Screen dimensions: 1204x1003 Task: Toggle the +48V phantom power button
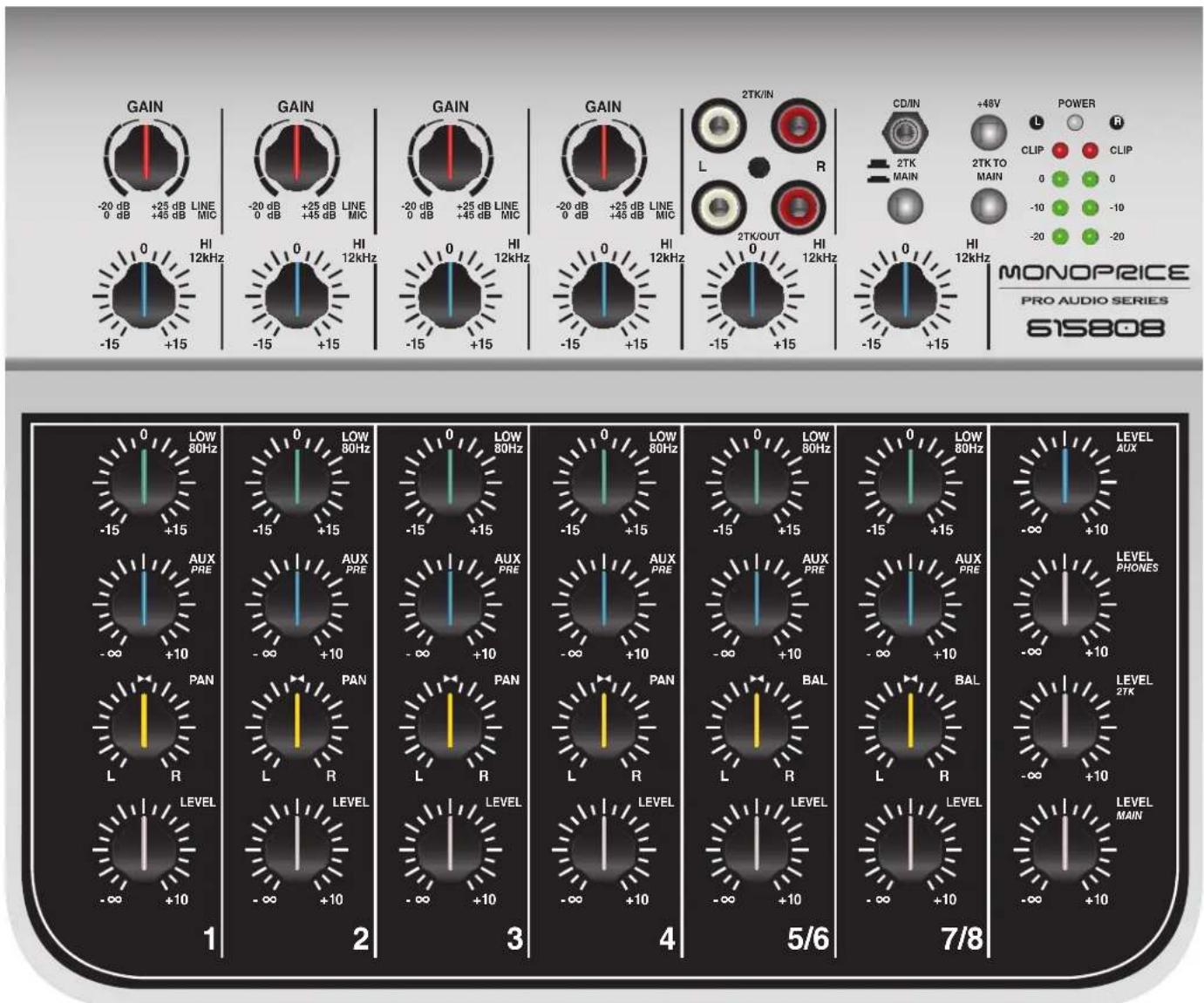[x=989, y=132]
